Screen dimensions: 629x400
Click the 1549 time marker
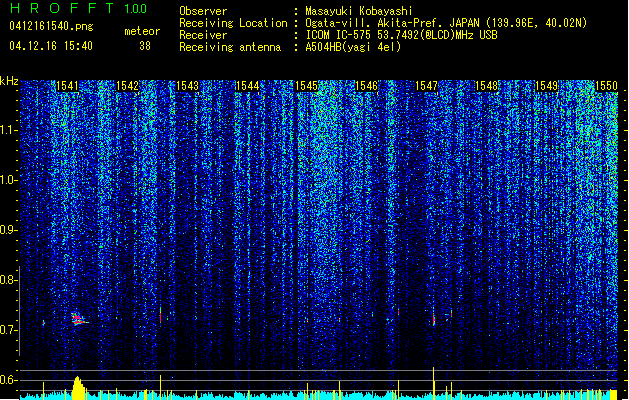(546, 86)
